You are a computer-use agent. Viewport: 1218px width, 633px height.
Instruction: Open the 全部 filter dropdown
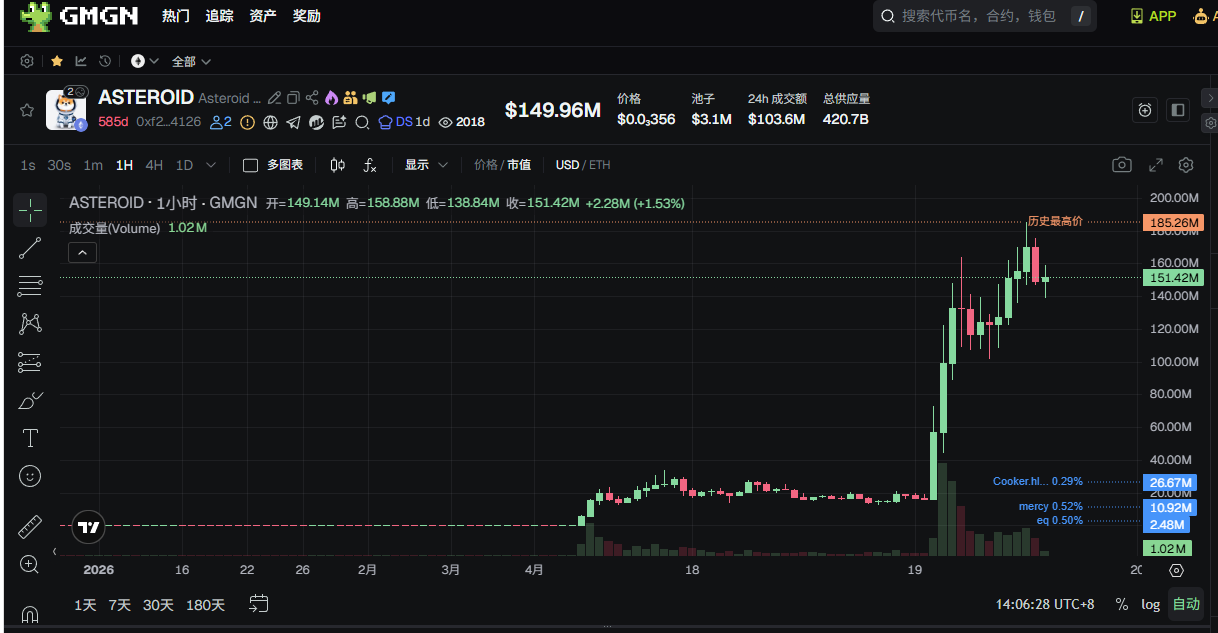point(191,61)
